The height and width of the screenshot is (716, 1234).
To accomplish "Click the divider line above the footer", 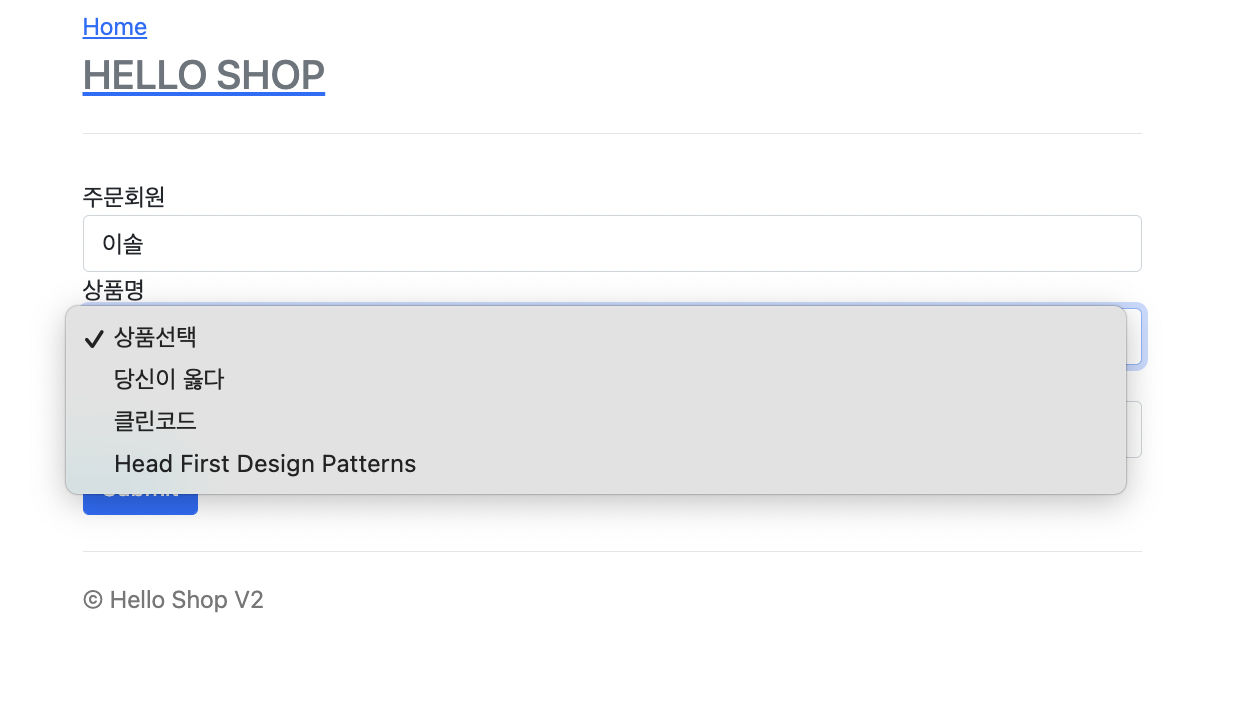I will click(612, 551).
